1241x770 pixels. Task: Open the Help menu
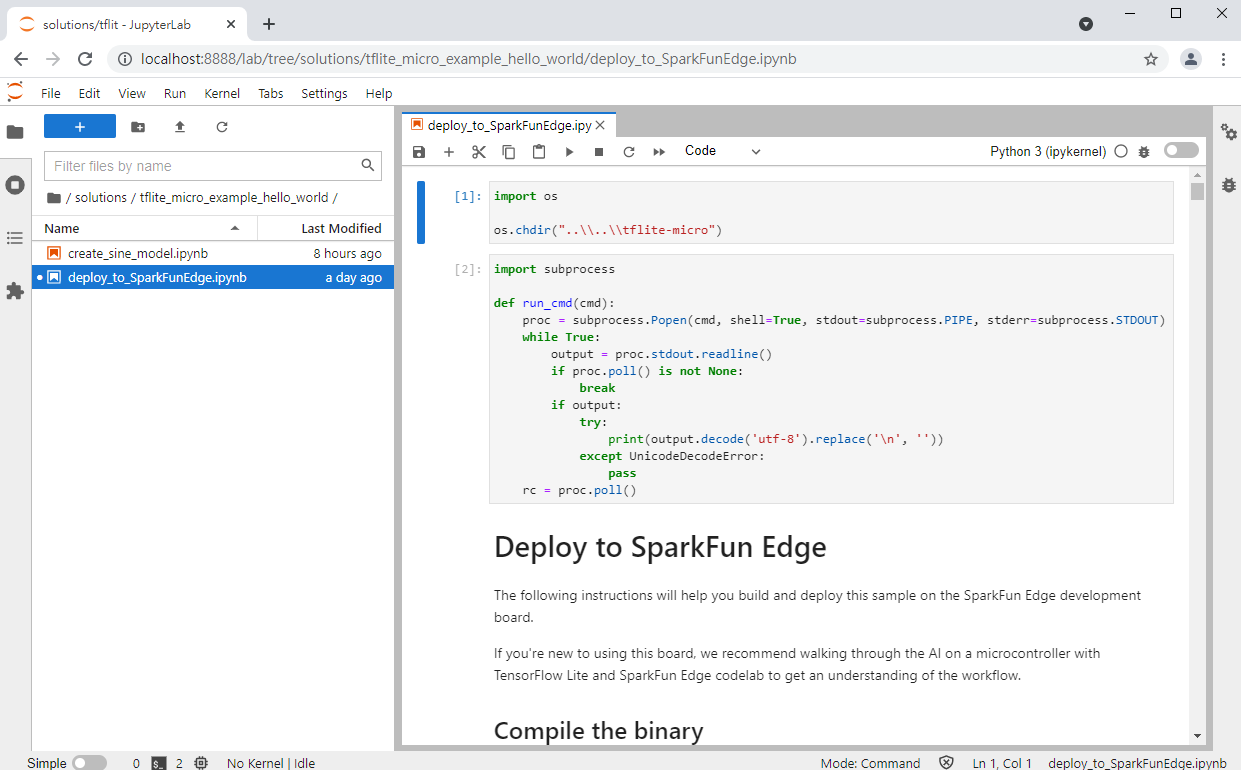click(379, 93)
